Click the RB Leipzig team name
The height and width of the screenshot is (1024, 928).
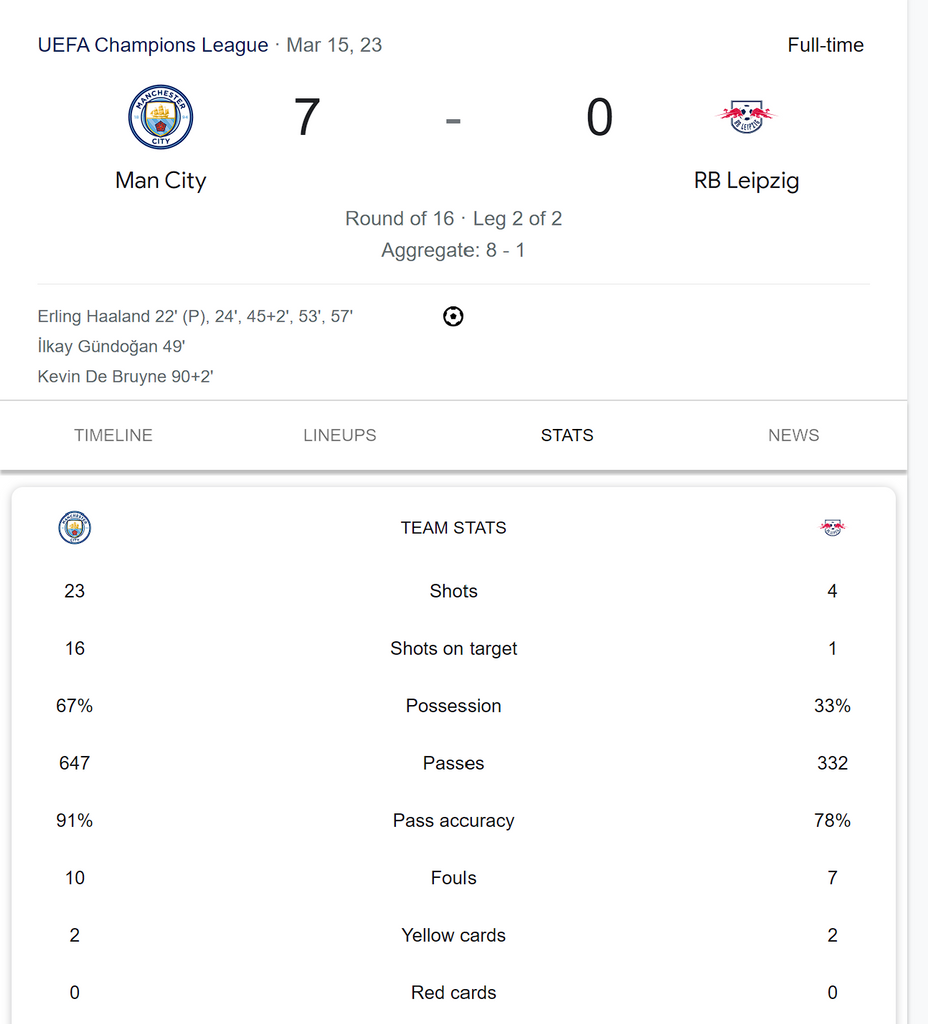pyautogui.click(x=746, y=181)
